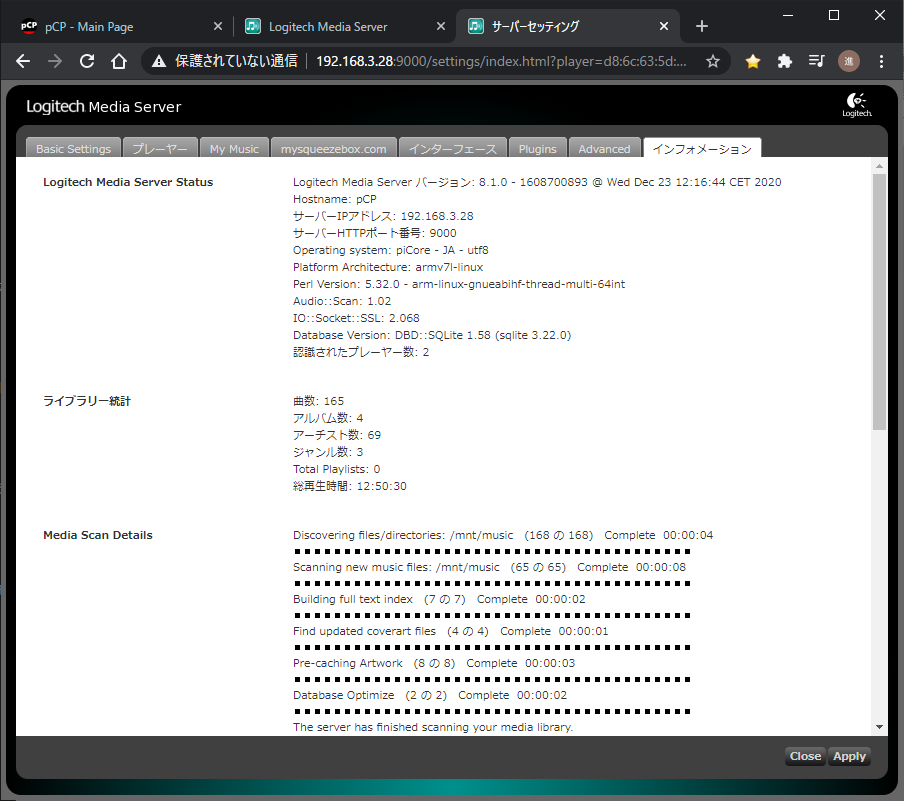This screenshot has width=904, height=801.
Task: Open the browser home page
Action: (x=119, y=61)
